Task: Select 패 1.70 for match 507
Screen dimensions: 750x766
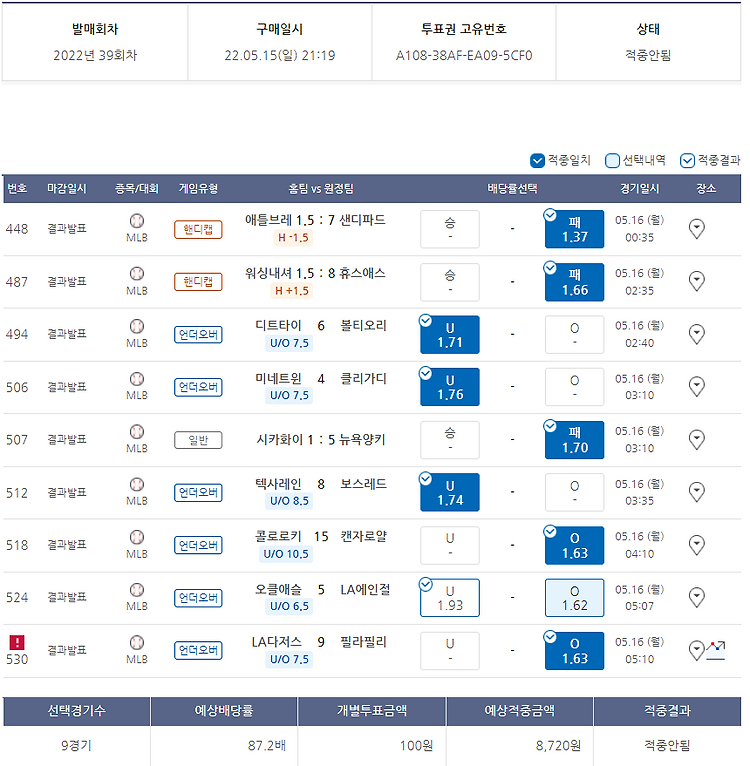Action: click(x=575, y=440)
